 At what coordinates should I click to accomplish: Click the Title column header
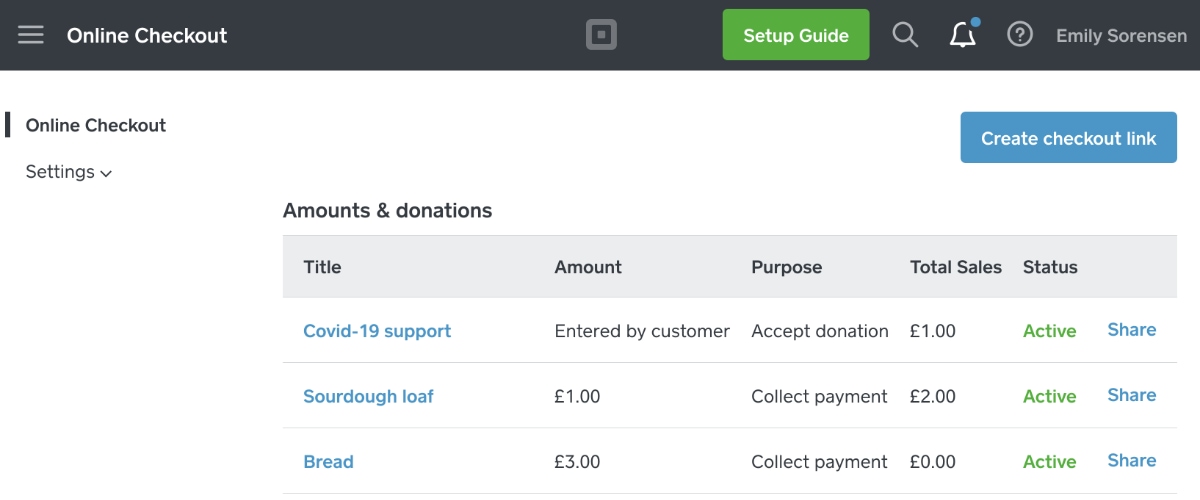pos(322,267)
